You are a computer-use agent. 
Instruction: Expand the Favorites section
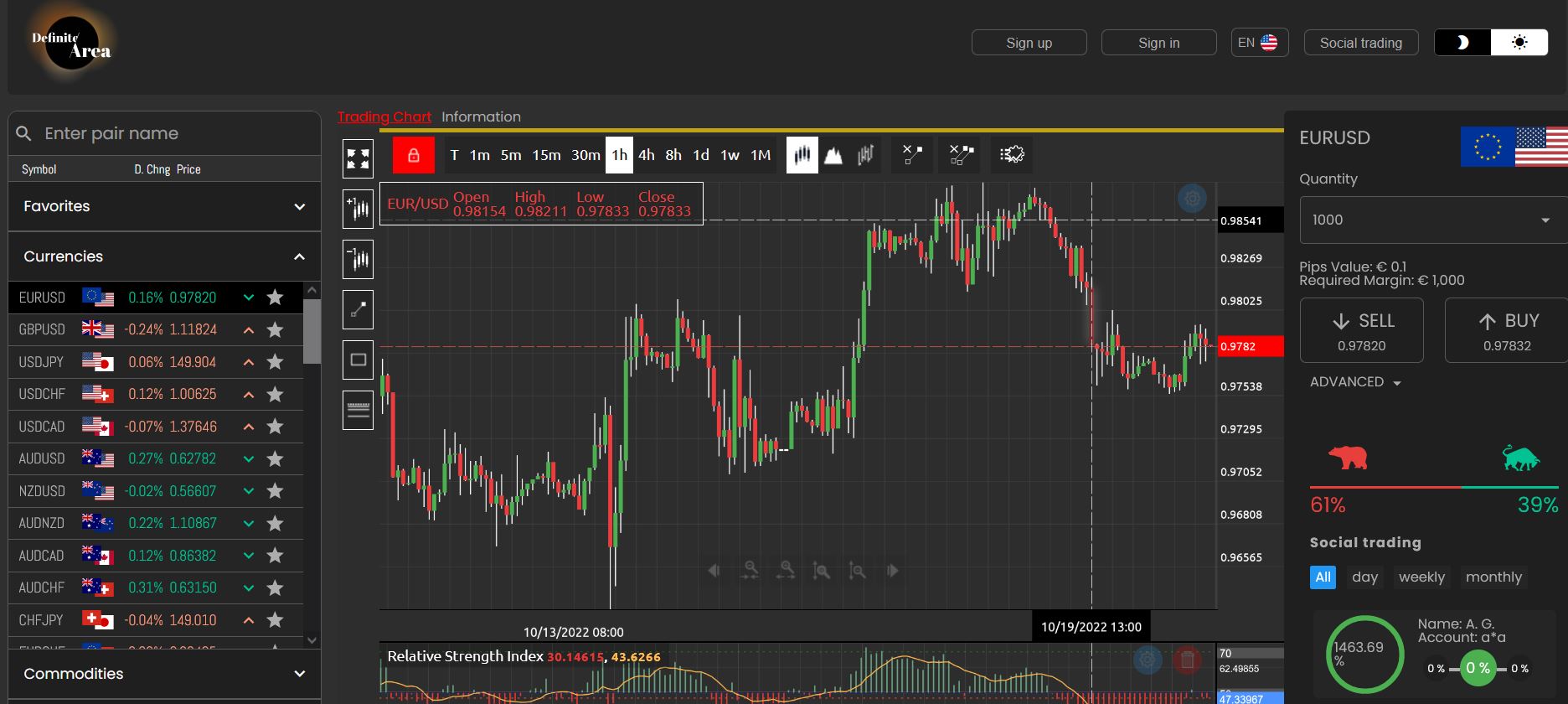(x=164, y=206)
